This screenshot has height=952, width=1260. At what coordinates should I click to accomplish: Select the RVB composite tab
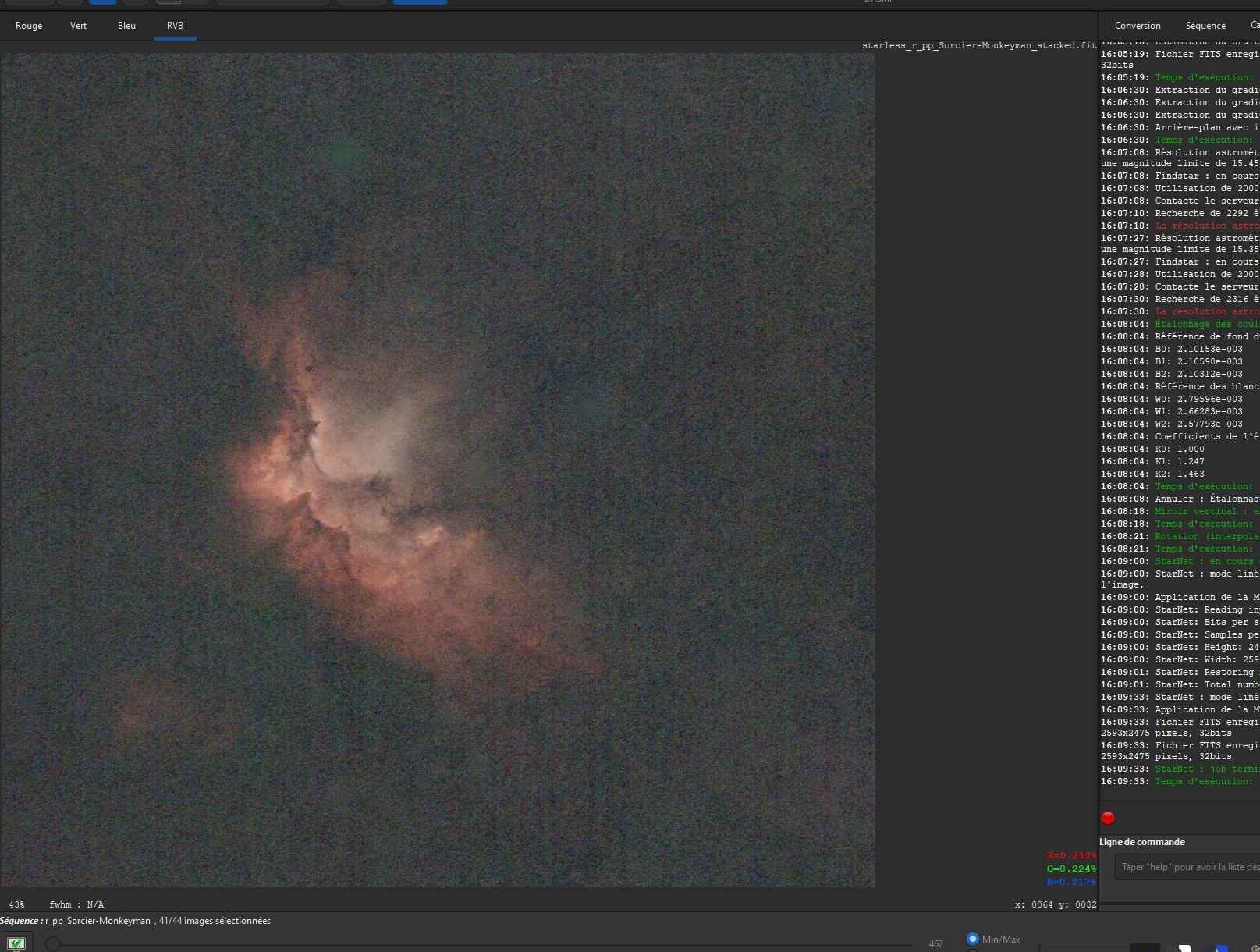coord(175,26)
